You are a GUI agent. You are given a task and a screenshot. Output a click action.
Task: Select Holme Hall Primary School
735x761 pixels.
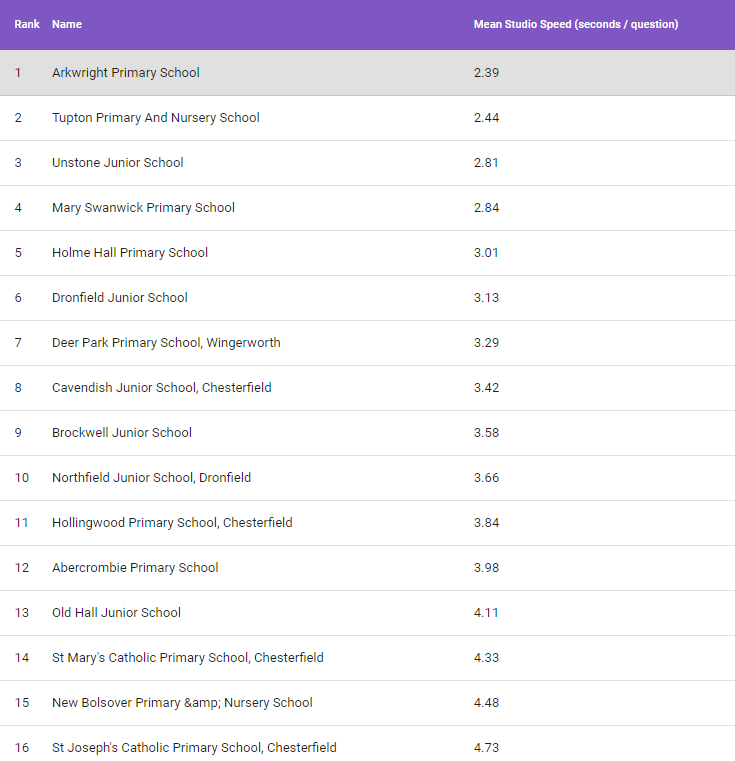(x=130, y=253)
